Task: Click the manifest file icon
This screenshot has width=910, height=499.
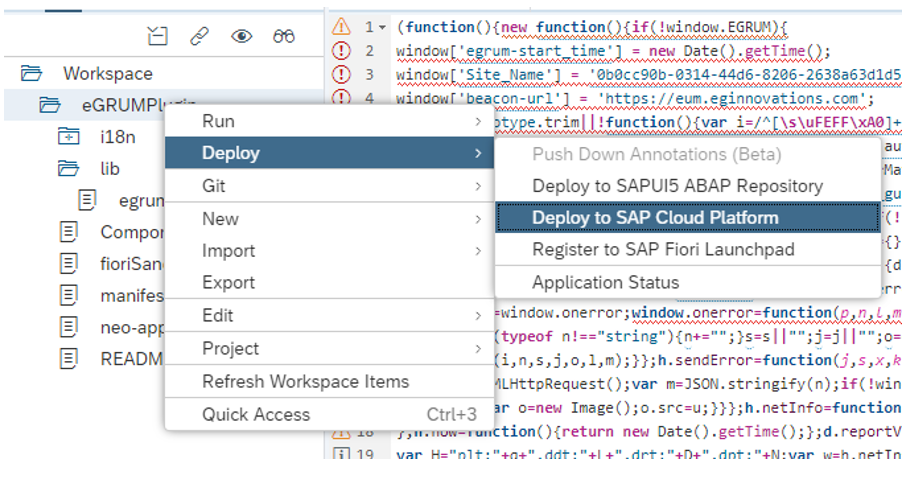Action: [x=68, y=295]
